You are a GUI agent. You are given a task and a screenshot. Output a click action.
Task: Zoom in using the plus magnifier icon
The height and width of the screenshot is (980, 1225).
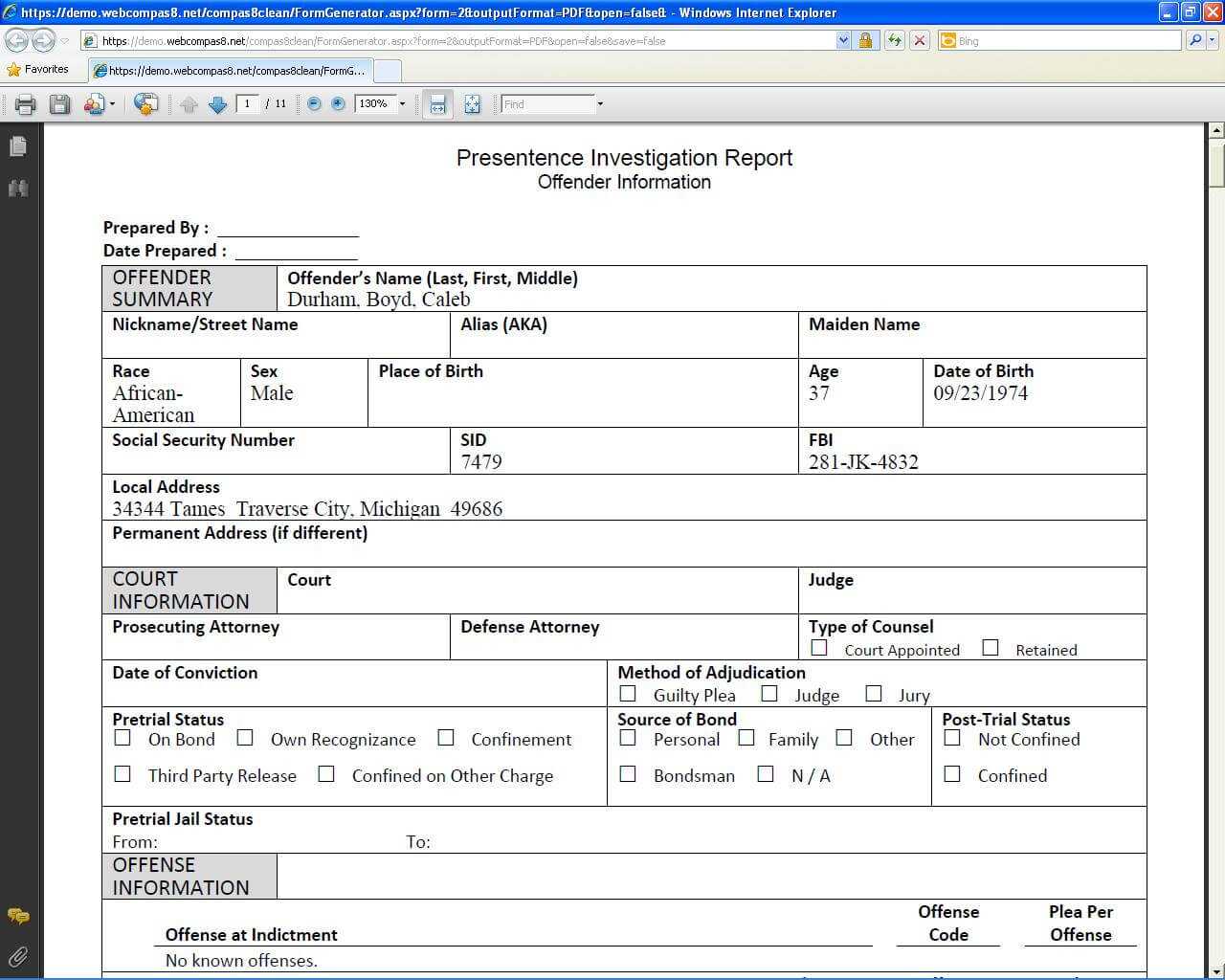coord(337,104)
